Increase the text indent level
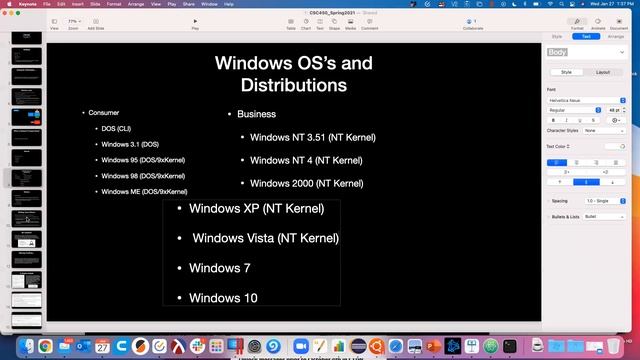Image resolution: width=640 pixels, height=360 pixels. tap(606, 172)
